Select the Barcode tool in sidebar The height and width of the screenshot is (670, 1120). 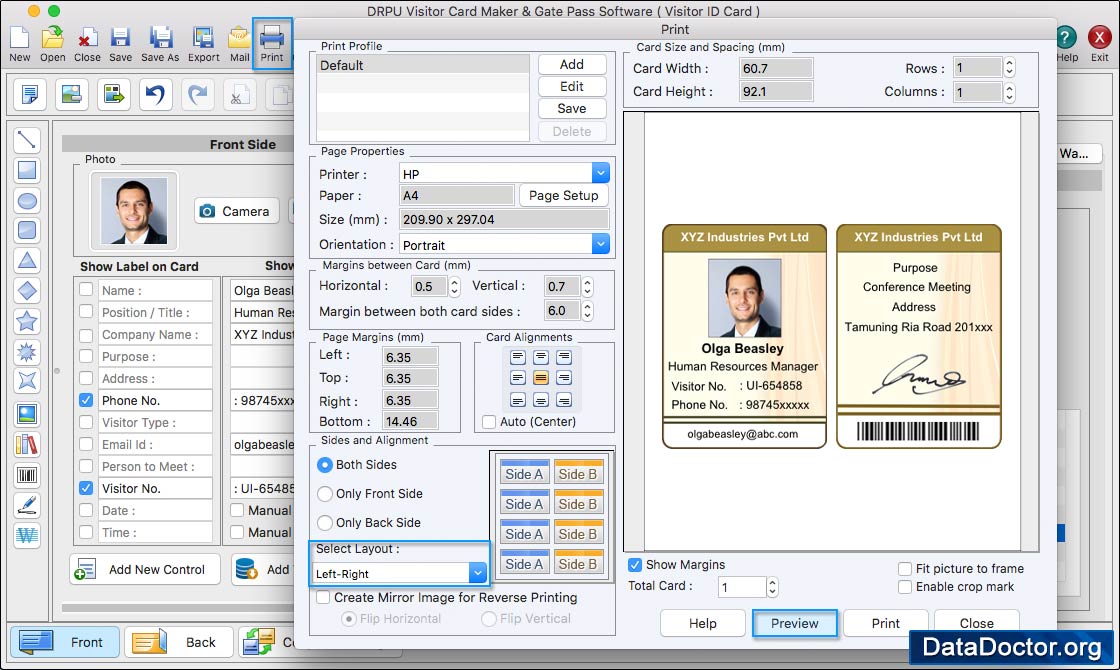pyautogui.click(x=26, y=475)
